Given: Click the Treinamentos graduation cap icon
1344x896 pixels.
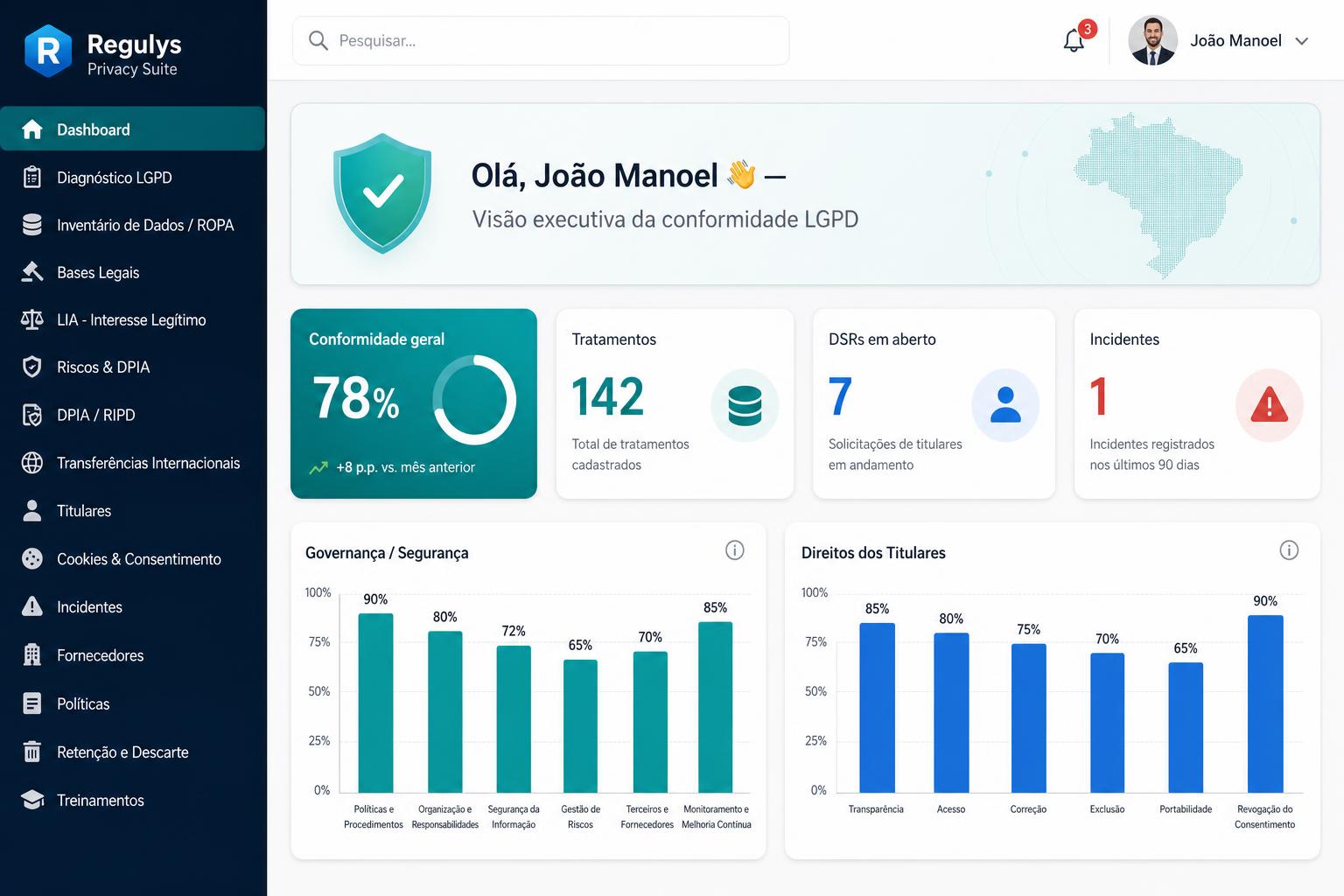Looking at the screenshot, I should [32, 800].
